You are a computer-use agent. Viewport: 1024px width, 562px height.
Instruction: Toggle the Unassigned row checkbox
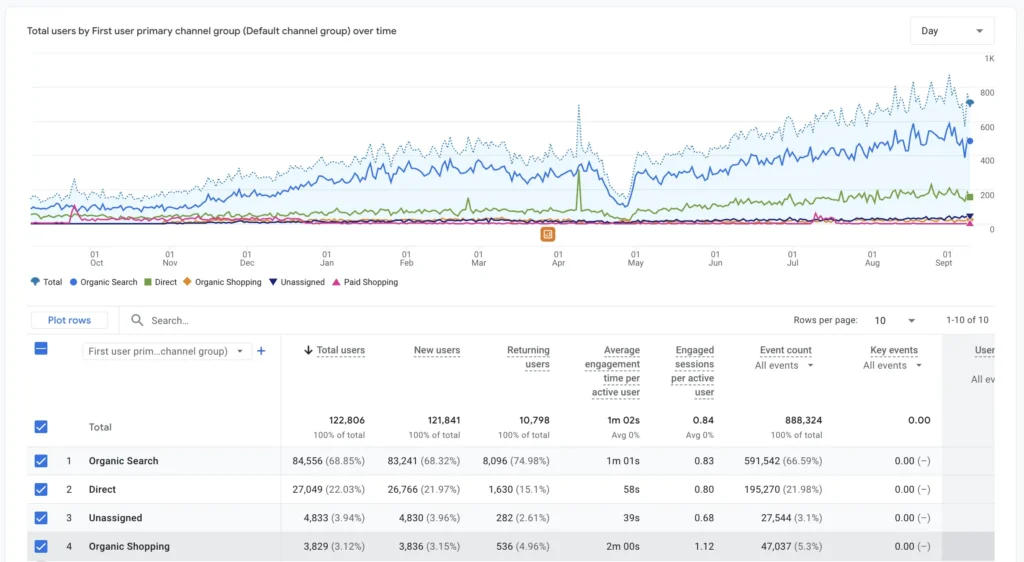pos(41,518)
